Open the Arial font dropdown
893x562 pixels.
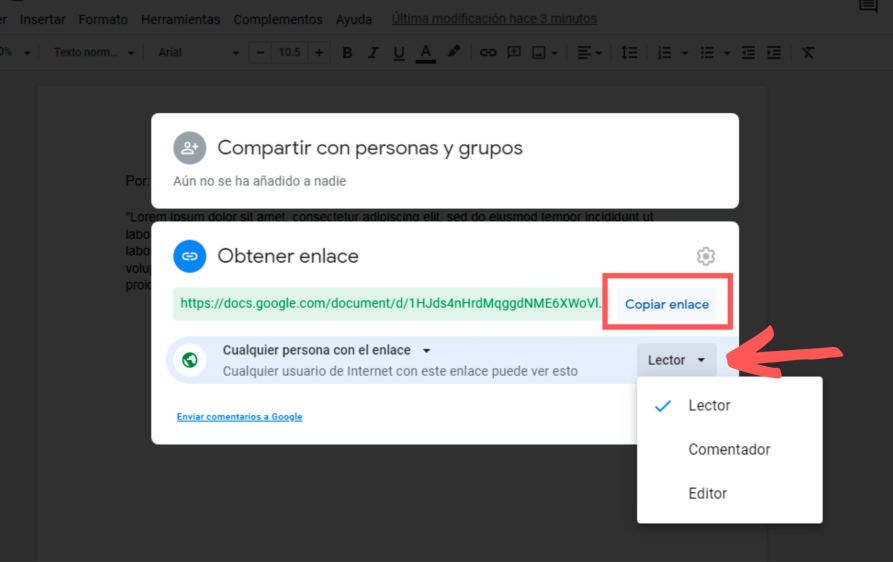tap(198, 53)
